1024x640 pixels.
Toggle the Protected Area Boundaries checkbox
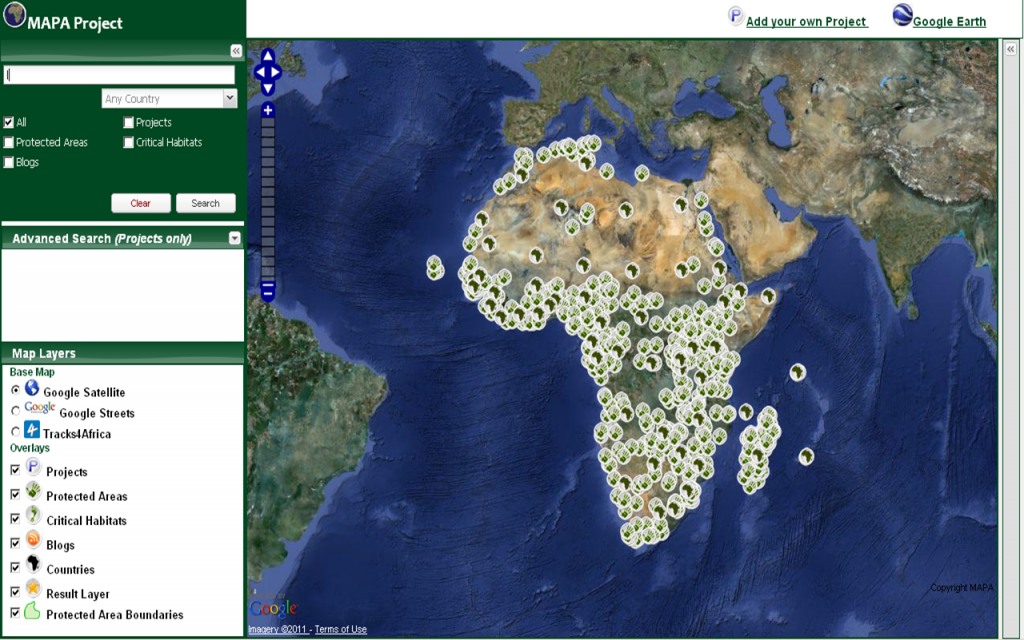[15, 613]
